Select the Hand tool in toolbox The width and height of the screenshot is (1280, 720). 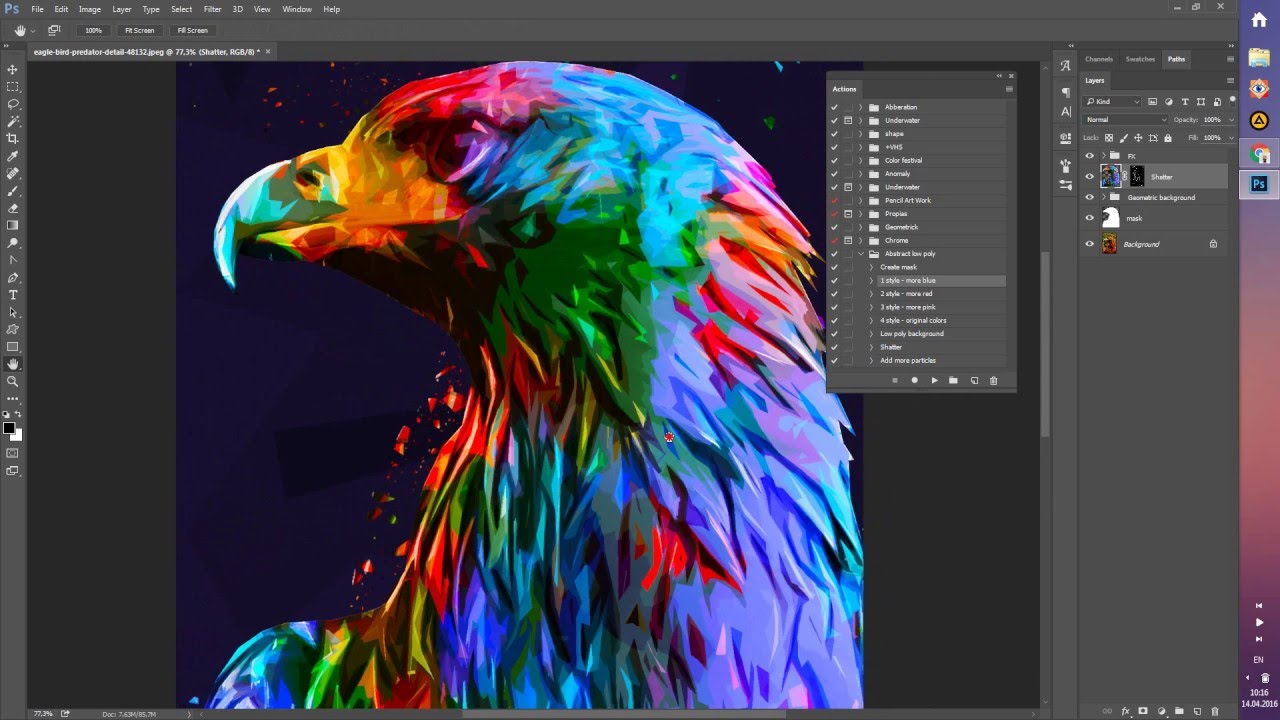tap(13, 364)
